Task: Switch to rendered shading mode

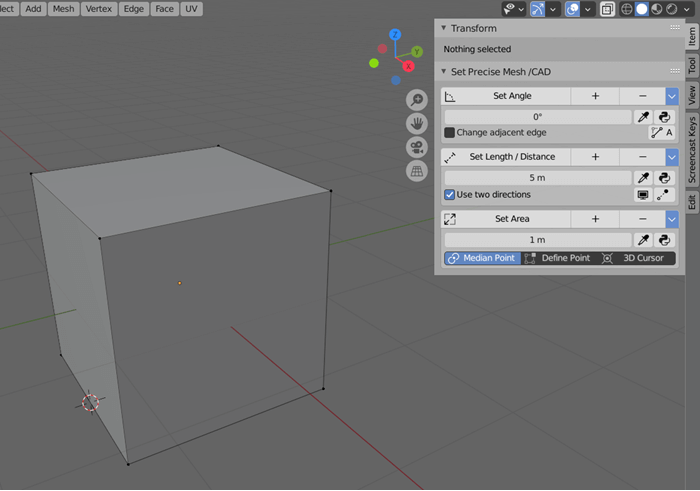Action: click(671, 9)
